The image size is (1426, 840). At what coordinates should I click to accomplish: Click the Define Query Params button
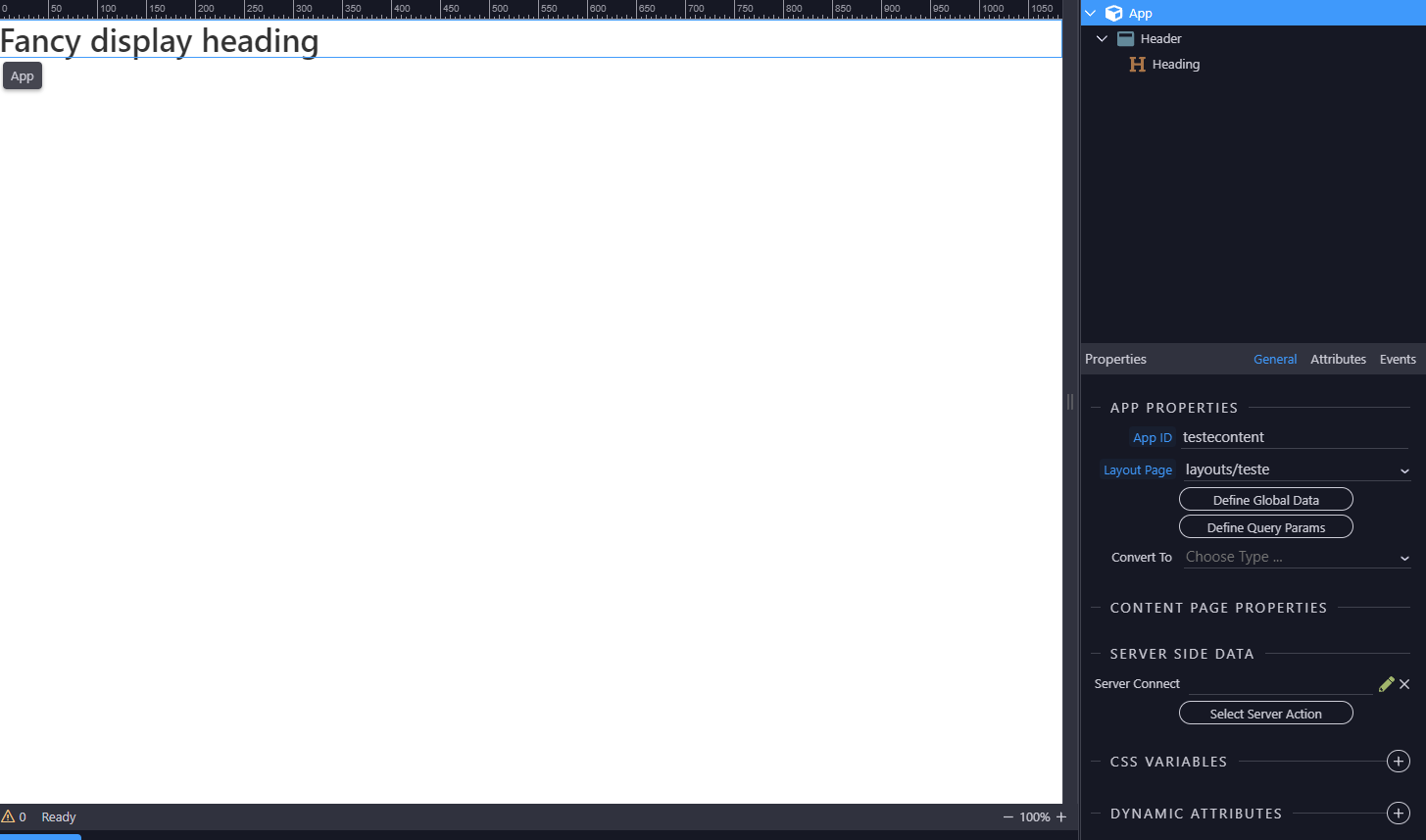[x=1265, y=526]
